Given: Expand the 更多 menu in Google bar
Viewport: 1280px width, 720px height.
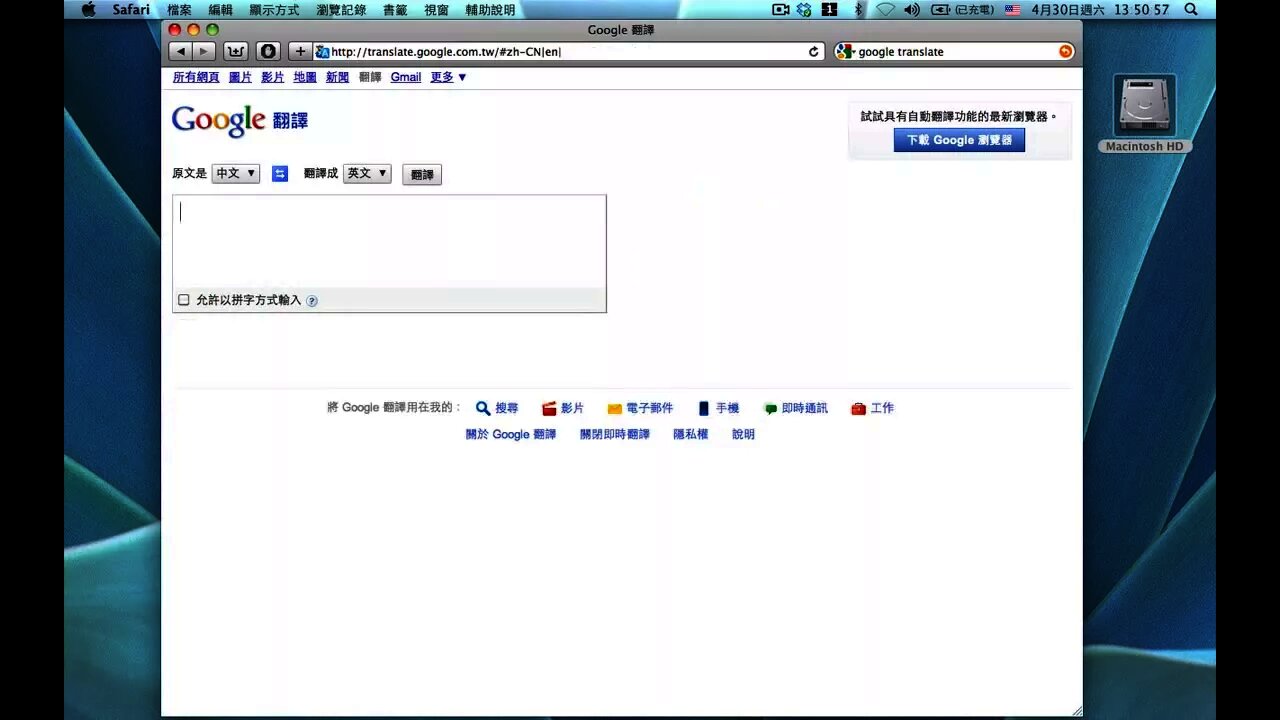Looking at the screenshot, I should pos(448,77).
